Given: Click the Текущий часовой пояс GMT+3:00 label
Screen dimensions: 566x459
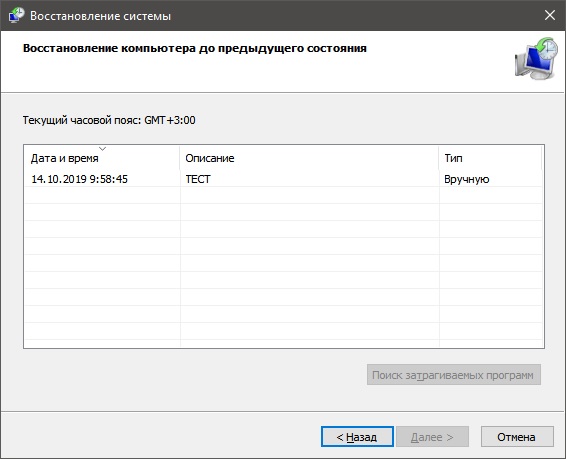Looking at the screenshot, I should tap(109, 120).
